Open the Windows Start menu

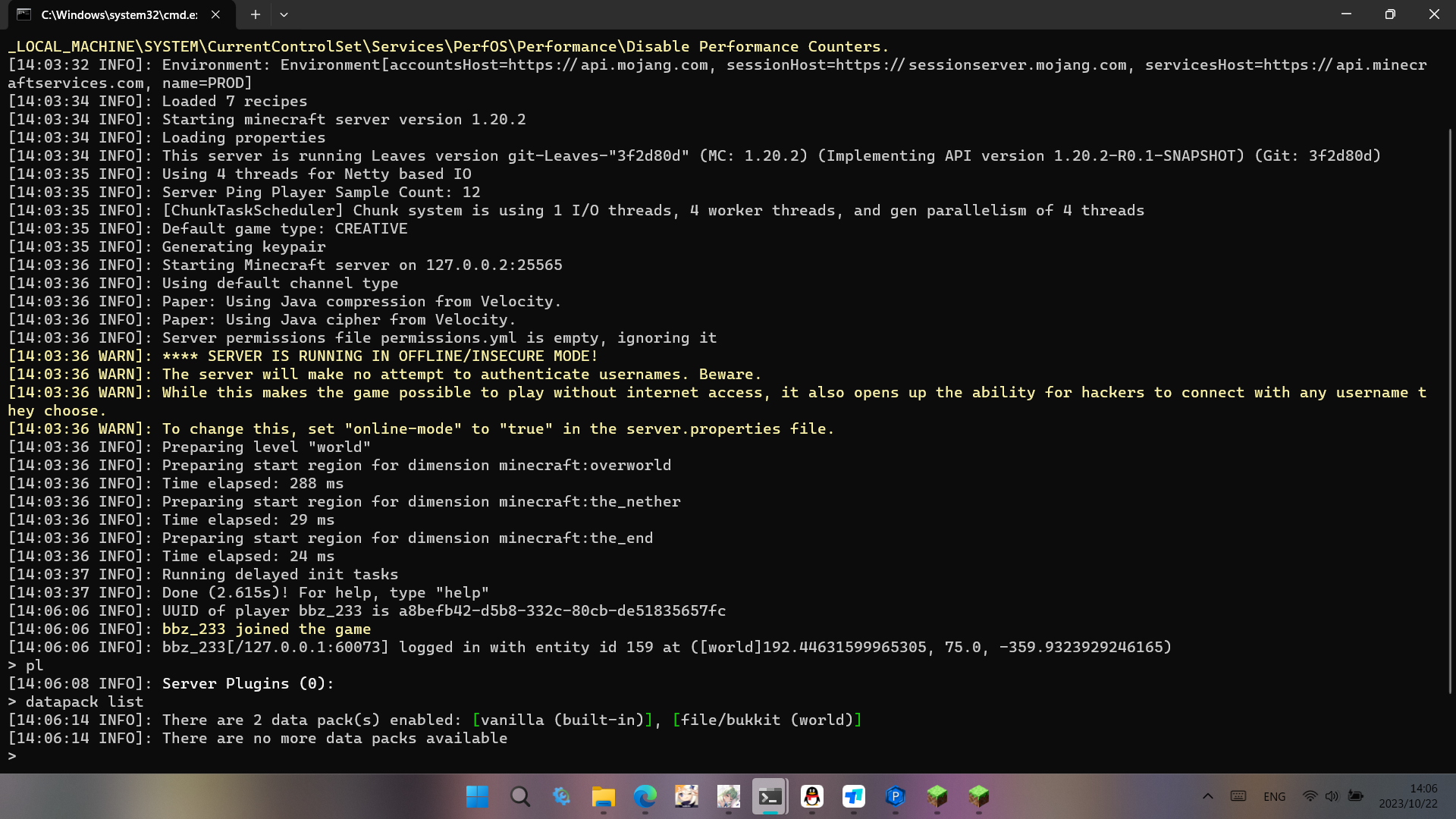coord(476,797)
